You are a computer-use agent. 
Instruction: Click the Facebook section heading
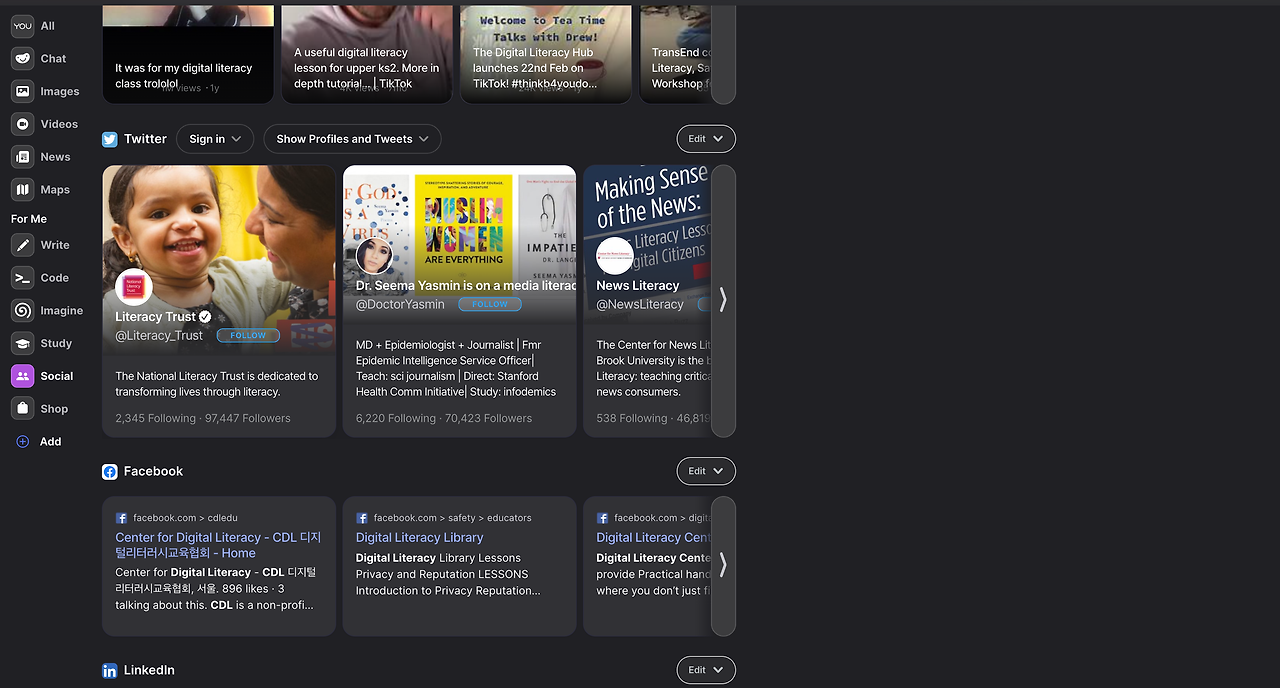click(x=153, y=471)
